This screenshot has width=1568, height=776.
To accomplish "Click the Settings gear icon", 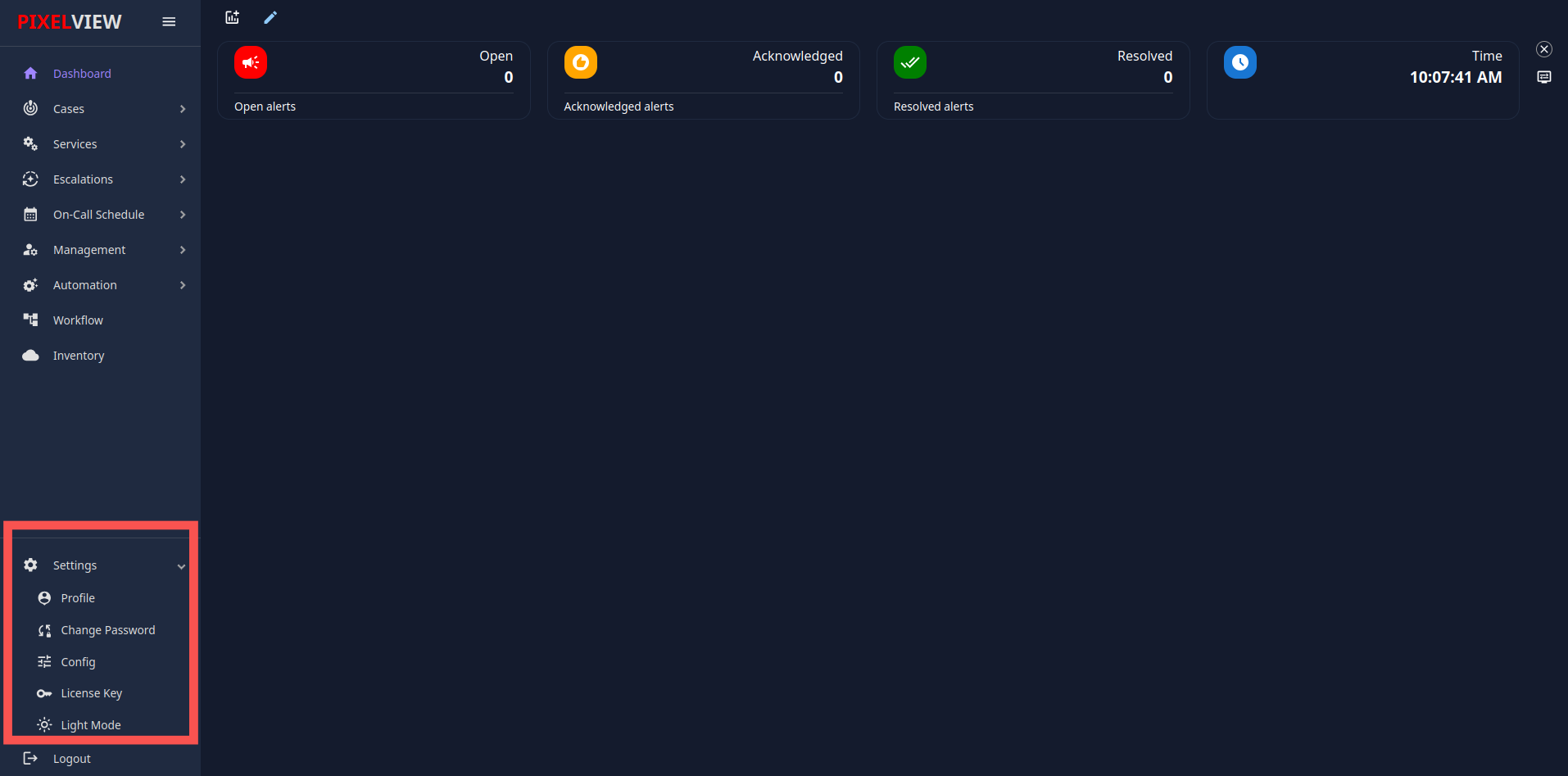I will [x=30, y=565].
